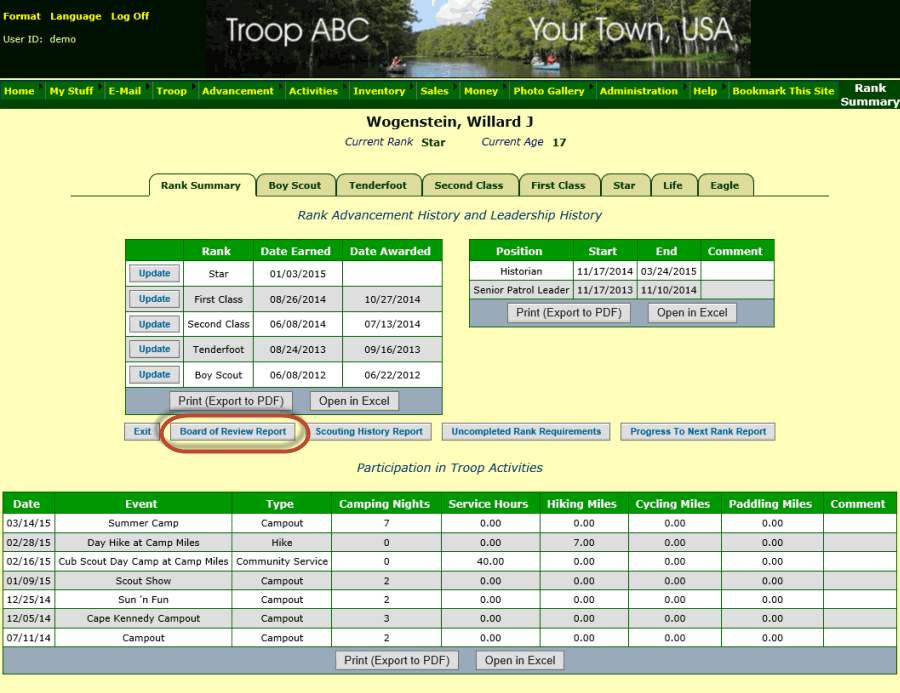Click the Scout Show event cell
Screen dimensions: 900x693
143,580
